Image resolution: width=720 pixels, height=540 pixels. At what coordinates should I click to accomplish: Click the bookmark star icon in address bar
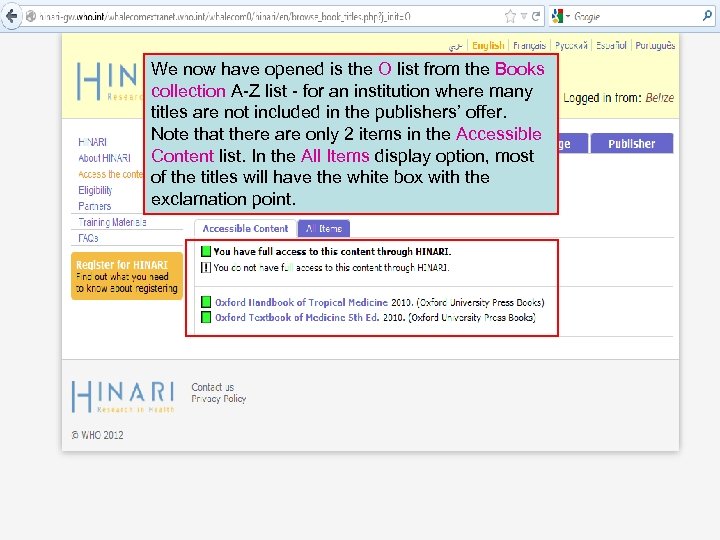(510, 17)
